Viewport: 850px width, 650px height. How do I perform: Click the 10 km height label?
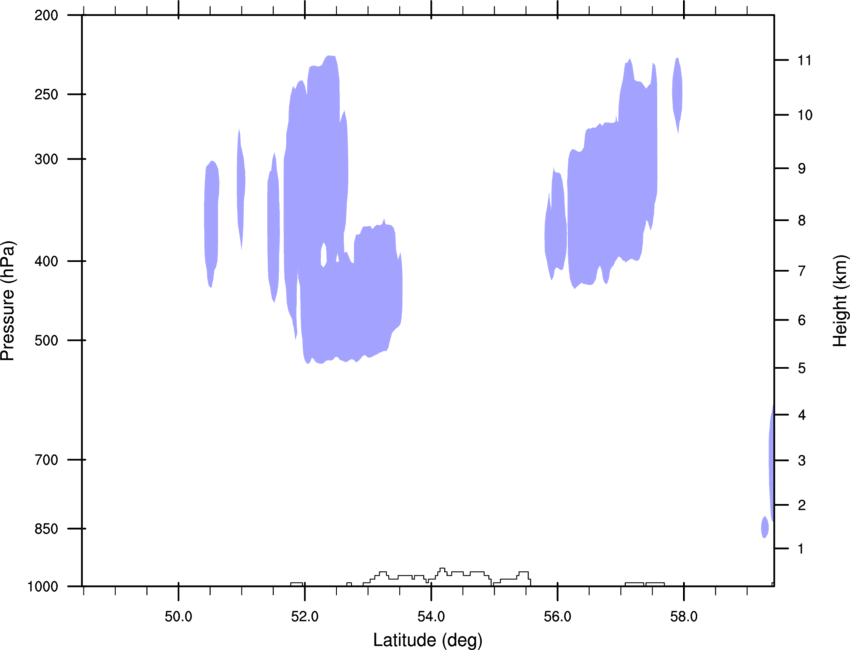pyautogui.click(x=805, y=115)
